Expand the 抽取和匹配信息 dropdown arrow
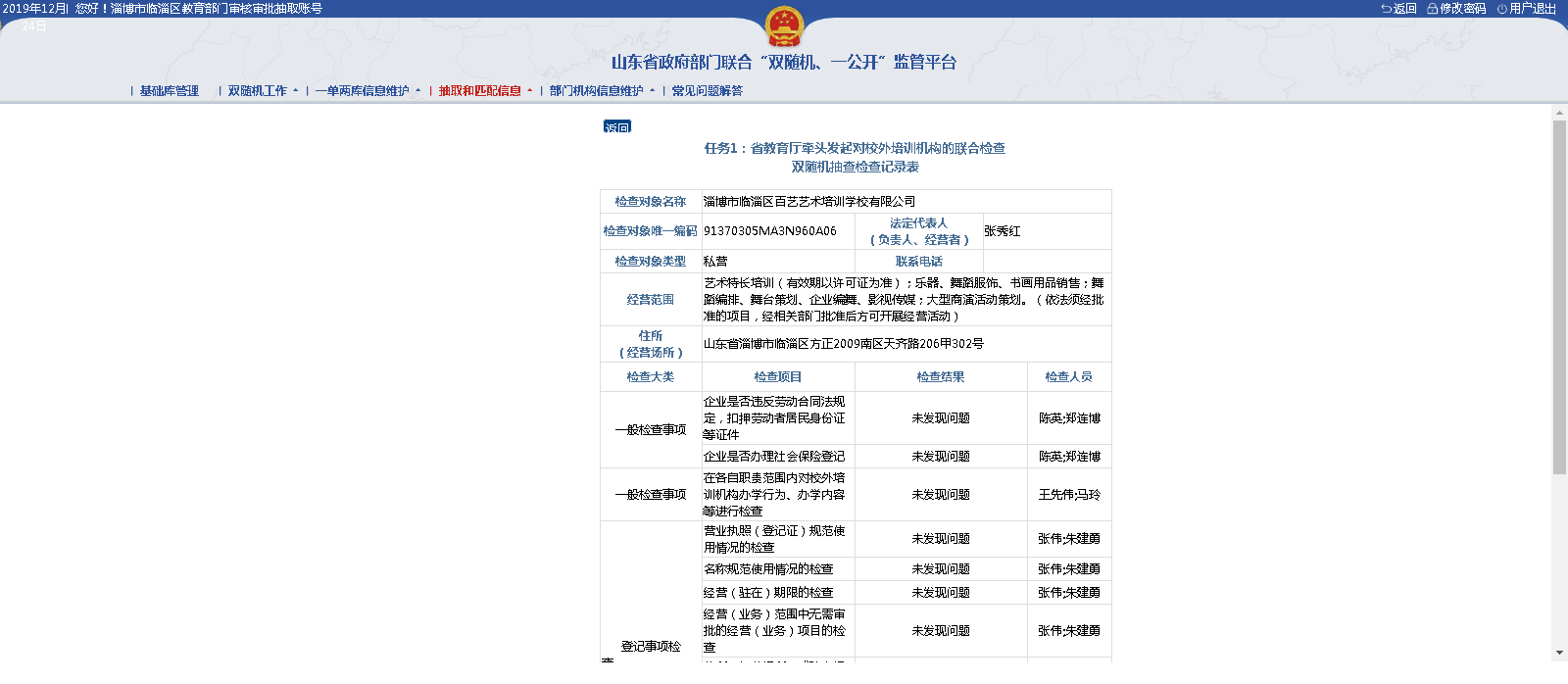This screenshot has width=1568, height=684. [530, 91]
